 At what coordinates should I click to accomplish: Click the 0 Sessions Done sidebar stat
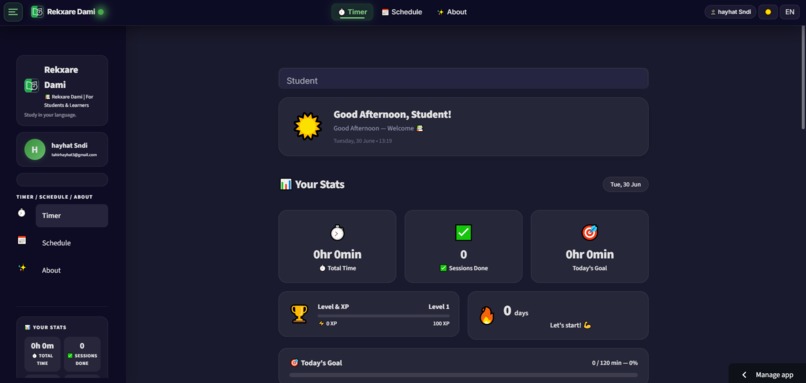click(x=82, y=354)
